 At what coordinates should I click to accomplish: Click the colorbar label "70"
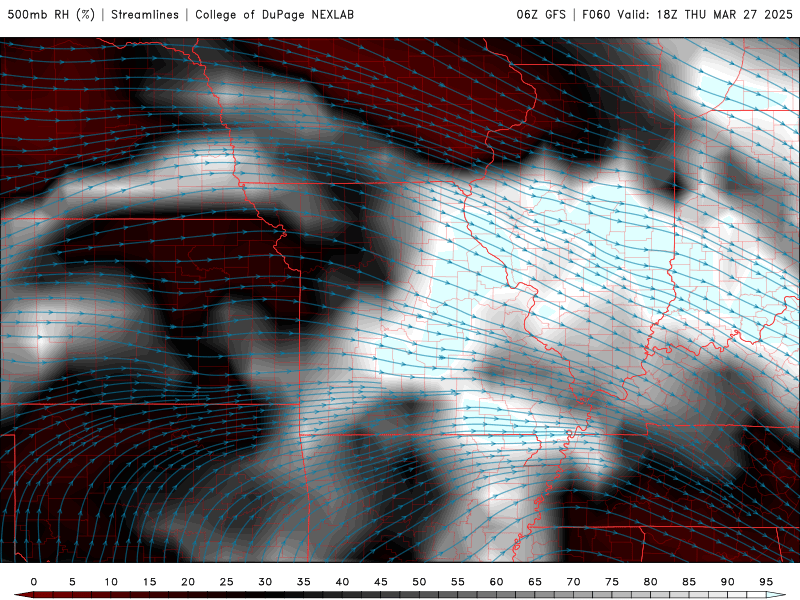(x=573, y=582)
